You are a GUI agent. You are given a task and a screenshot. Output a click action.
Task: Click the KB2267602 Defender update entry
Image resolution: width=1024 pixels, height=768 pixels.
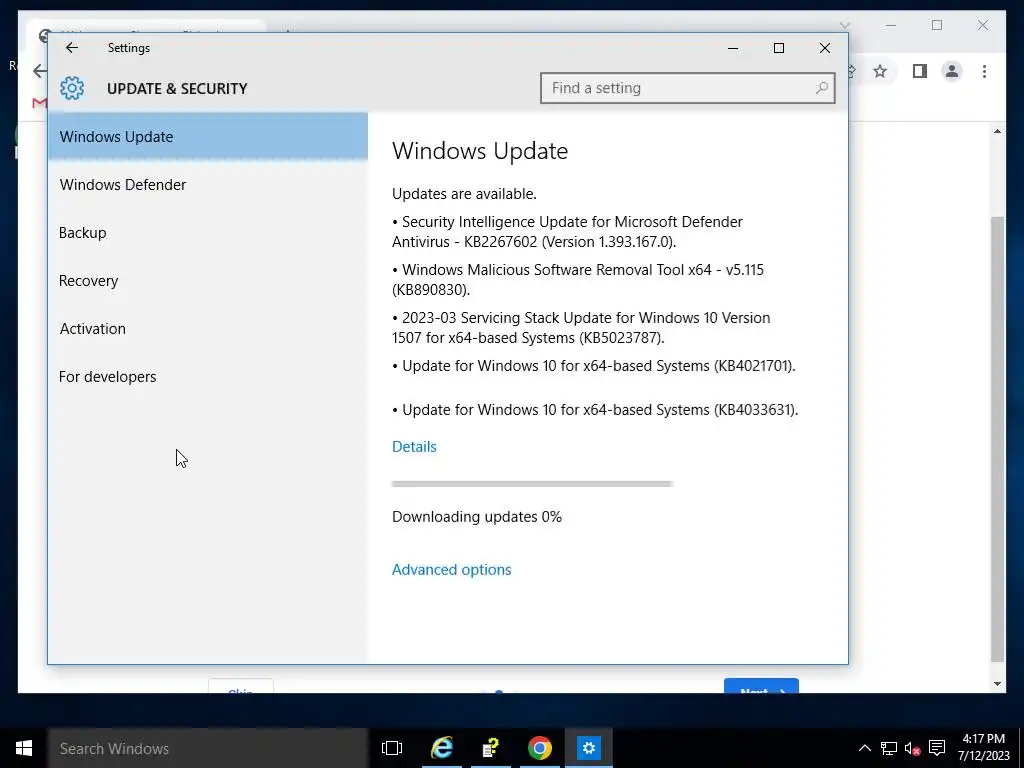[567, 232]
